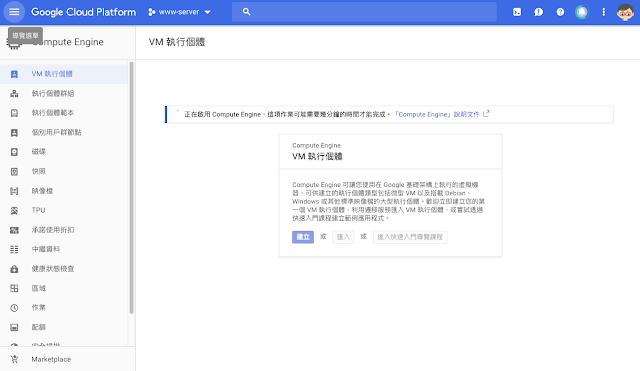Image resolution: width=640 pixels, height=371 pixels.
Task: Click the 健康狀態檢查 health check icon
Action: 14,269
